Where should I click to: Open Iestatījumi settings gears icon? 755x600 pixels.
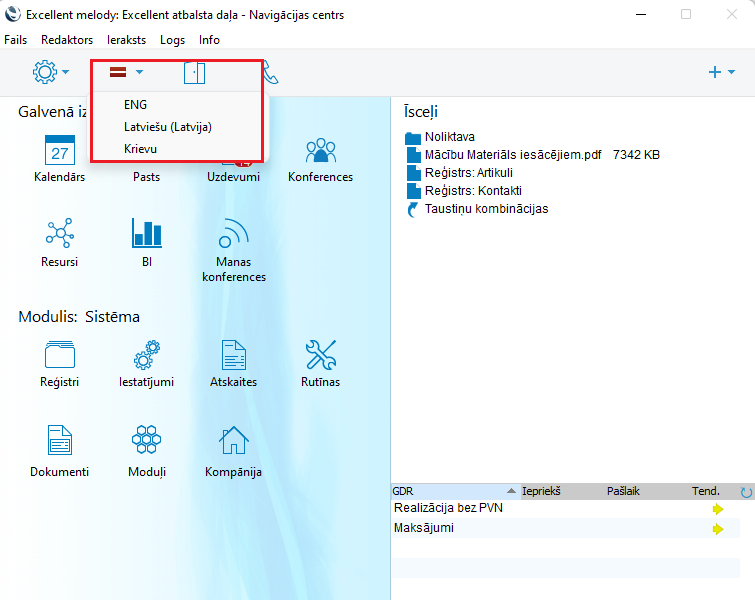click(146, 354)
